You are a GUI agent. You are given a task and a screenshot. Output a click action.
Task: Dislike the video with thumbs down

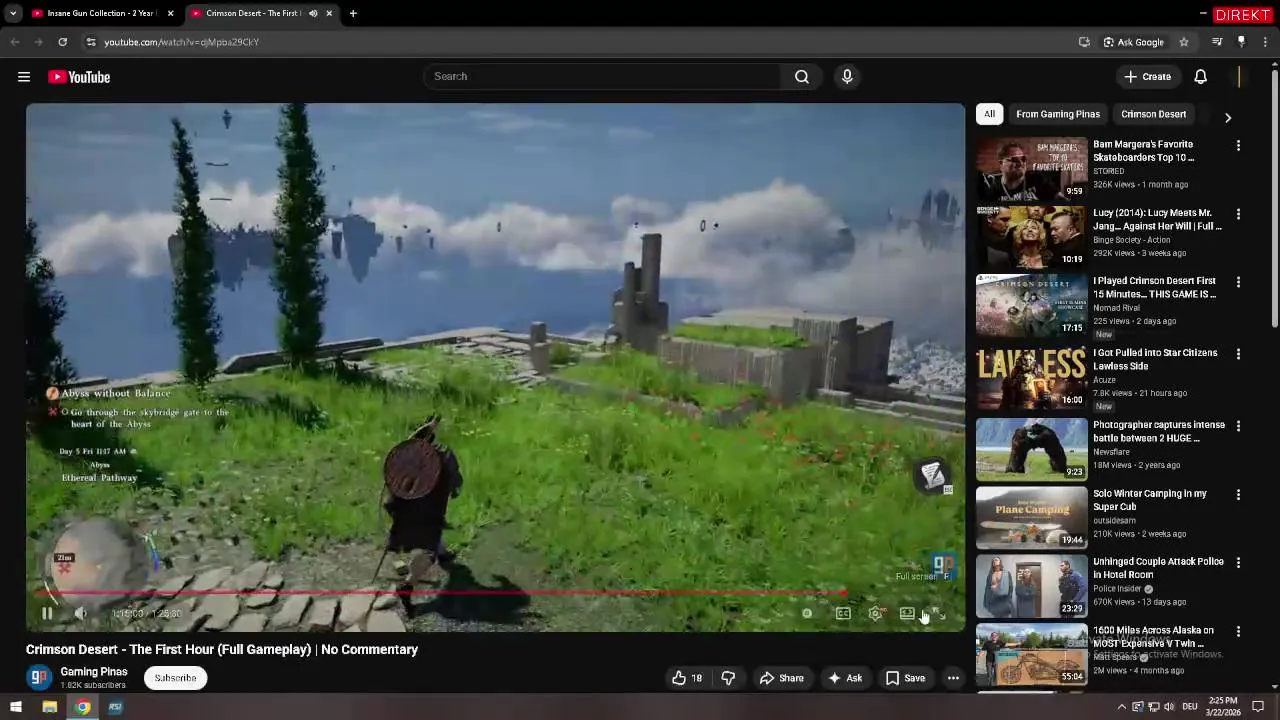[728, 678]
